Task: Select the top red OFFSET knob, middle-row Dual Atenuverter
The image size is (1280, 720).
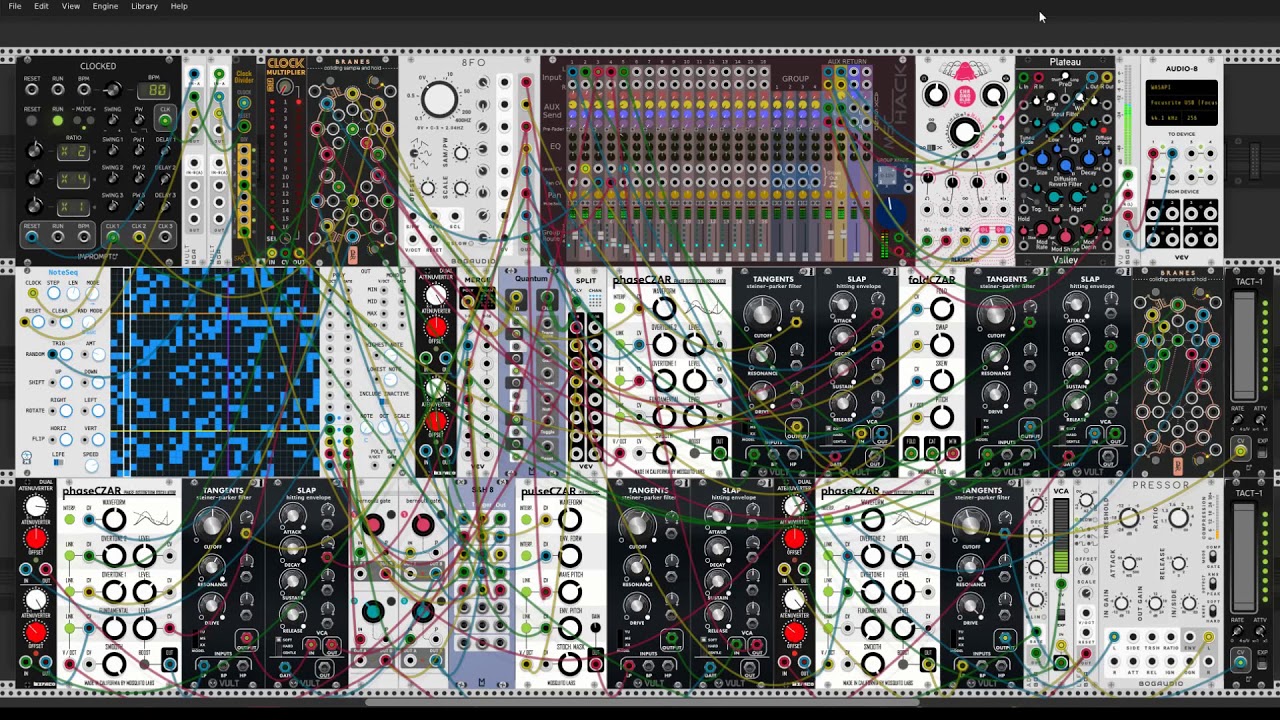Action: point(435,328)
